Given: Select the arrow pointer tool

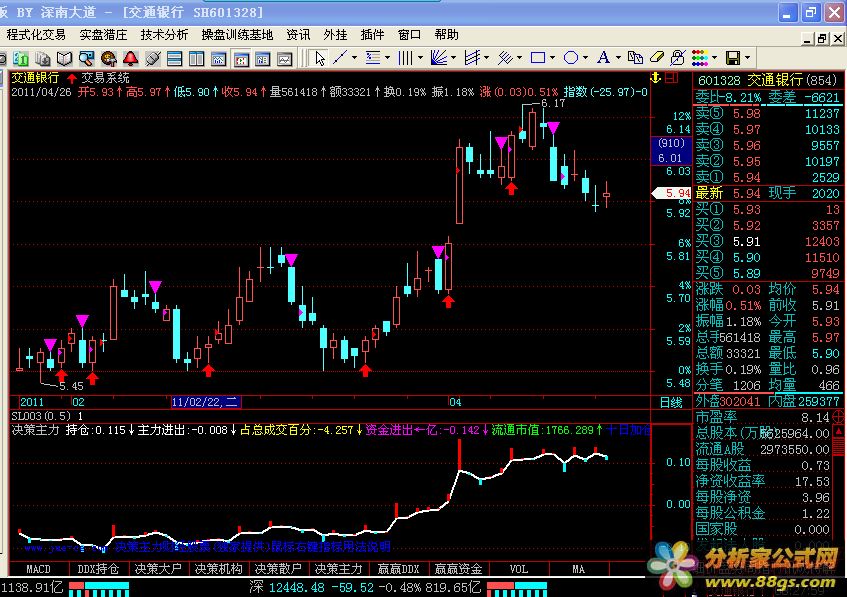Looking at the screenshot, I should 320,58.
